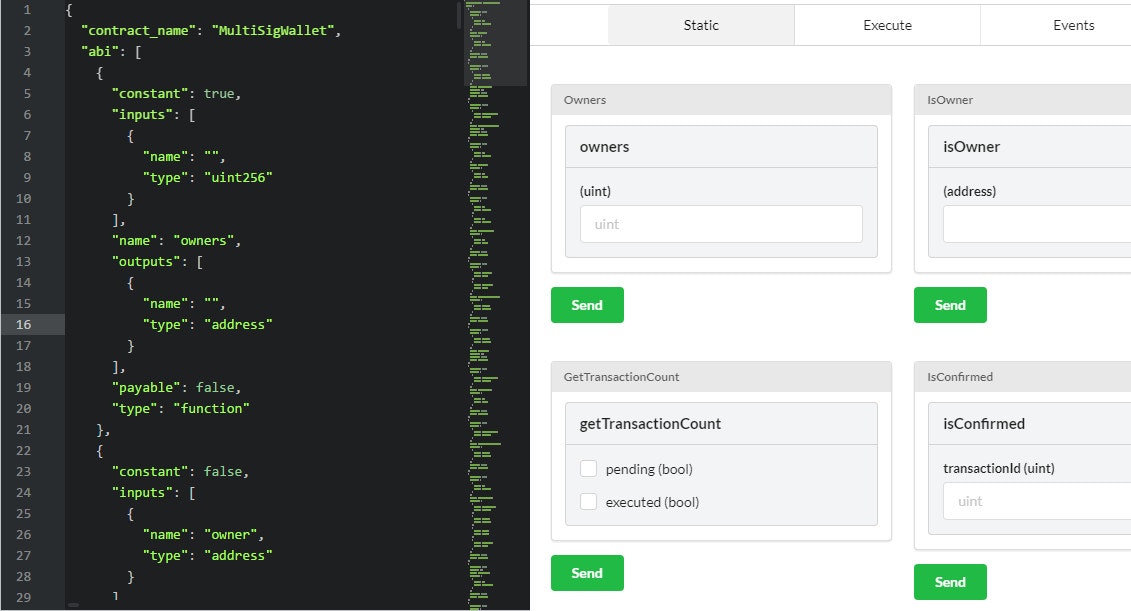Focus the owners uint input field
1131x611 pixels.
click(x=721, y=224)
